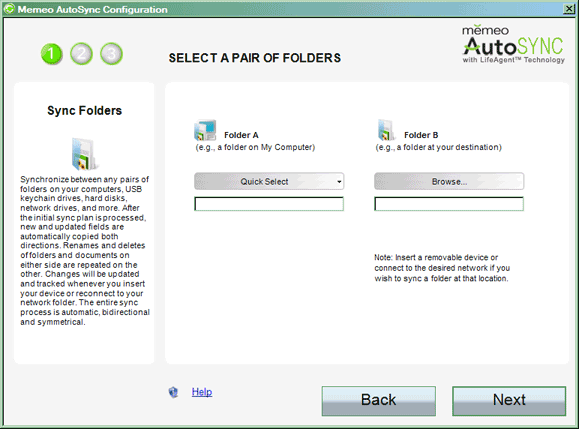Click the Folder A computer icon
The width and height of the screenshot is (579, 429).
tap(205, 130)
